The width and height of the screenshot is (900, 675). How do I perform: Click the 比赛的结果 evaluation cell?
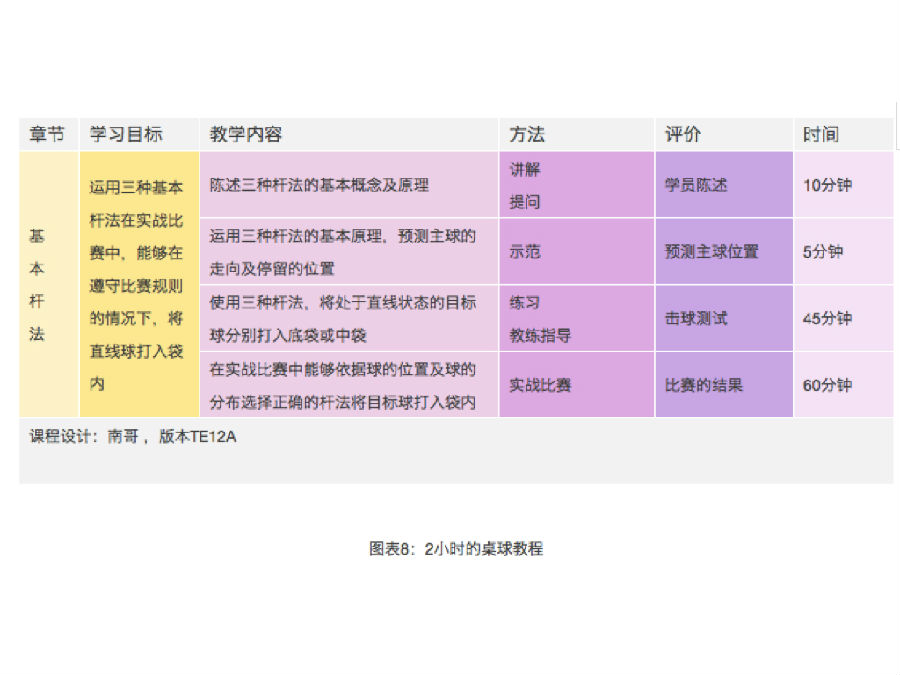tap(724, 385)
